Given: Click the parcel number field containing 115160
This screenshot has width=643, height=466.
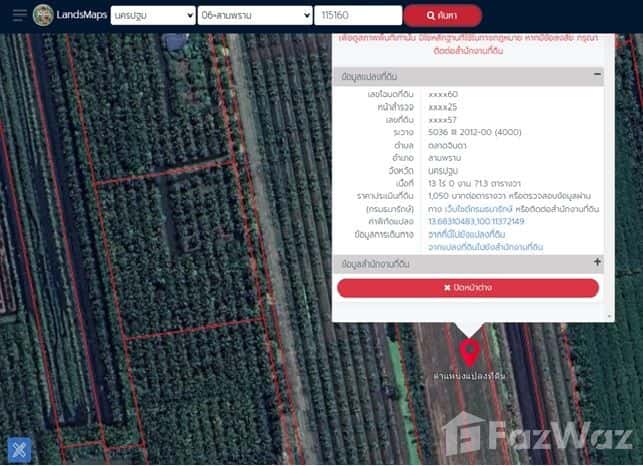Looking at the screenshot, I should (x=356, y=16).
